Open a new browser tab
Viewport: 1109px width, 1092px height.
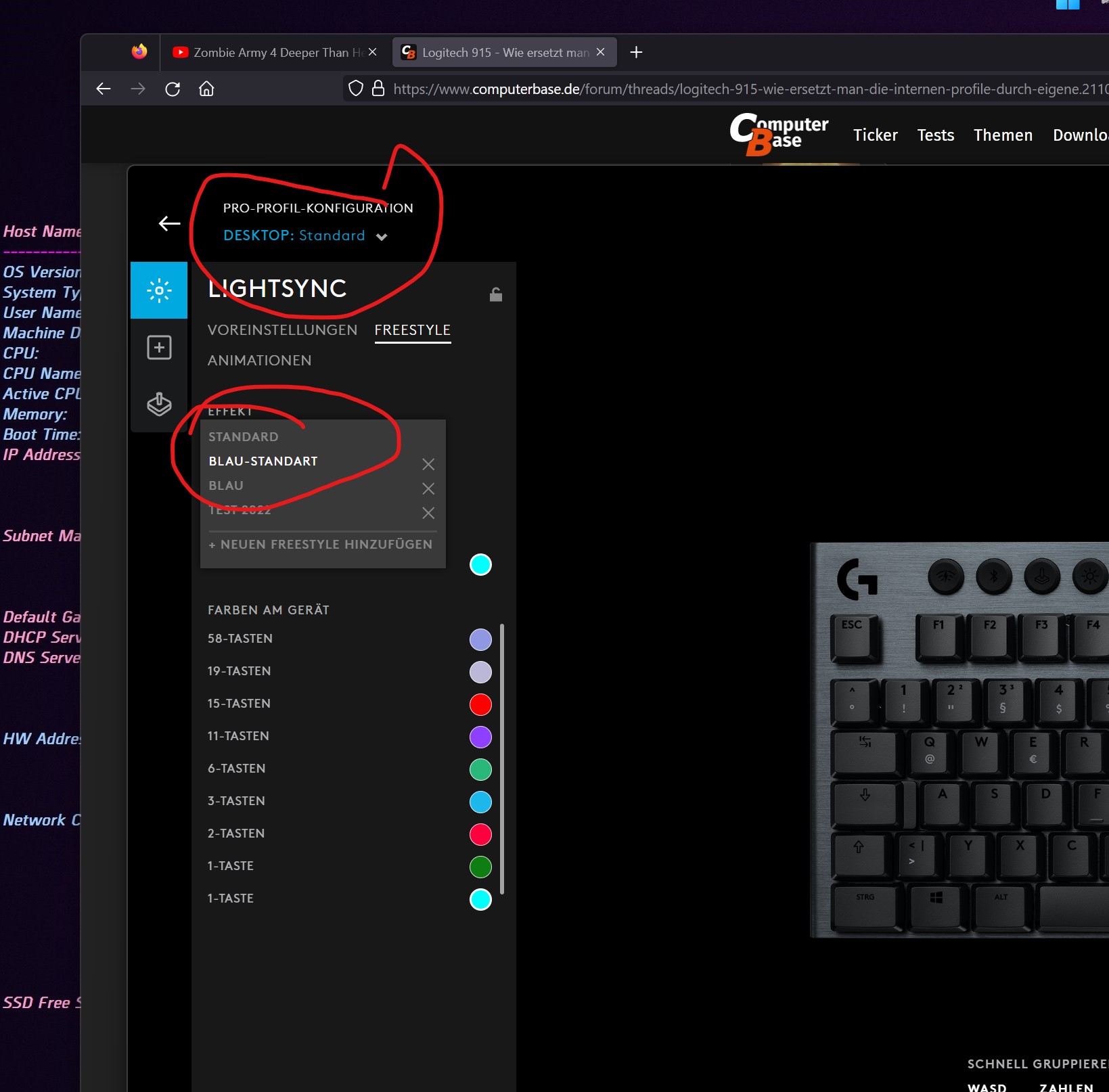click(636, 52)
